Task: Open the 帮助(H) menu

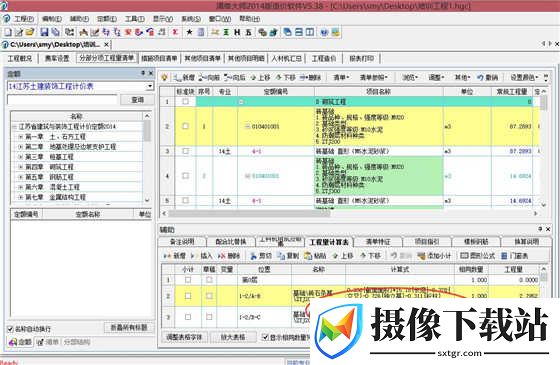Action: [249, 19]
